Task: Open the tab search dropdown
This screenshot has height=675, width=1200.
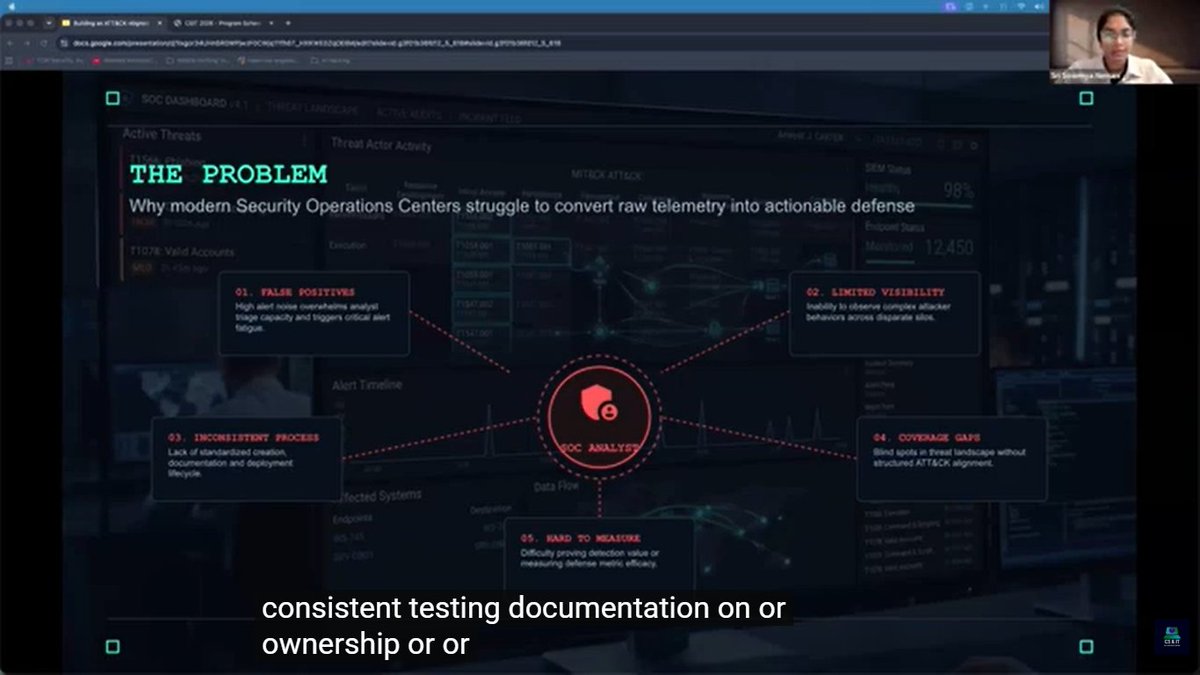Action: [x=48, y=22]
